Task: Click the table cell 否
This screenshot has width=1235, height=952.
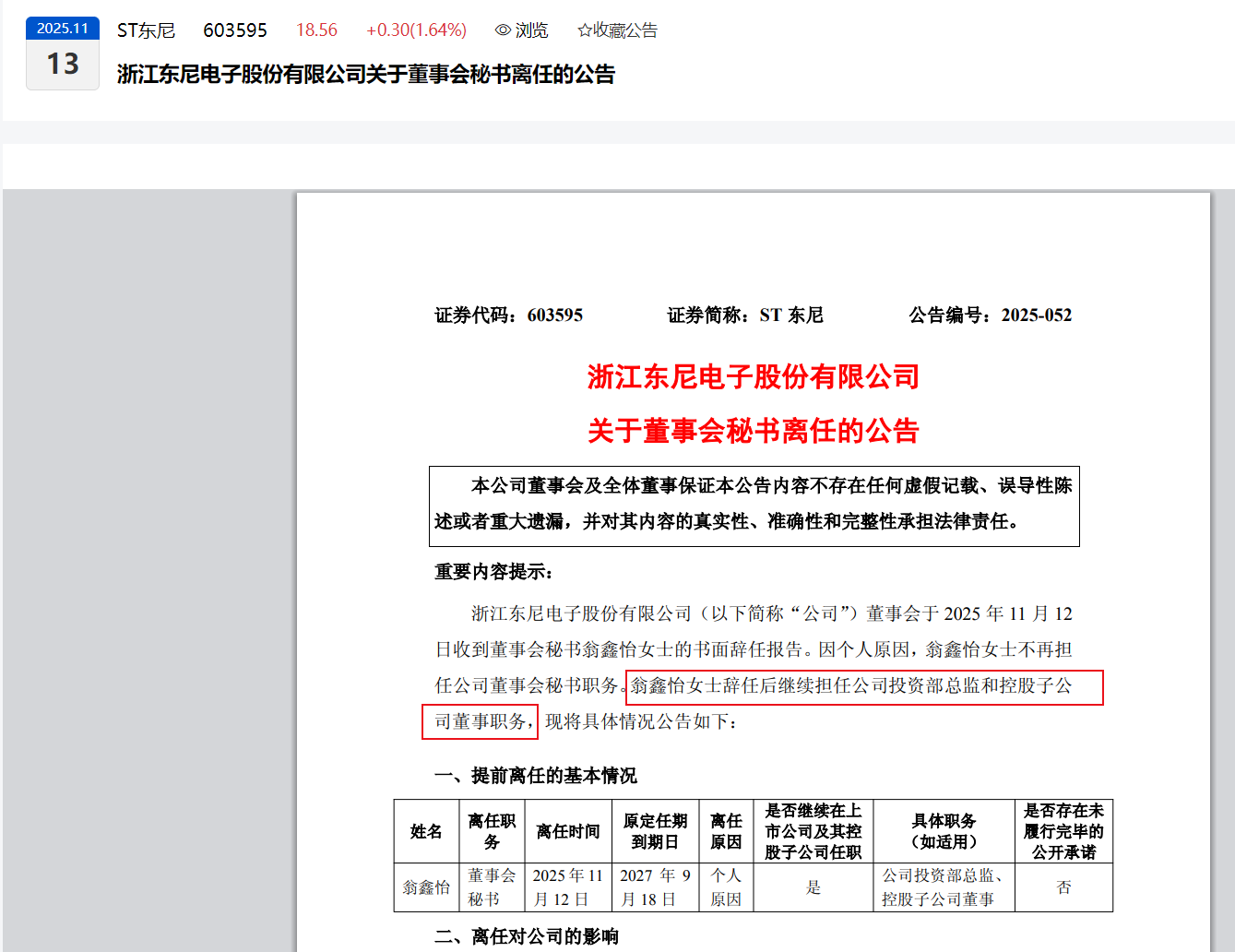Action: (x=1064, y=888)
